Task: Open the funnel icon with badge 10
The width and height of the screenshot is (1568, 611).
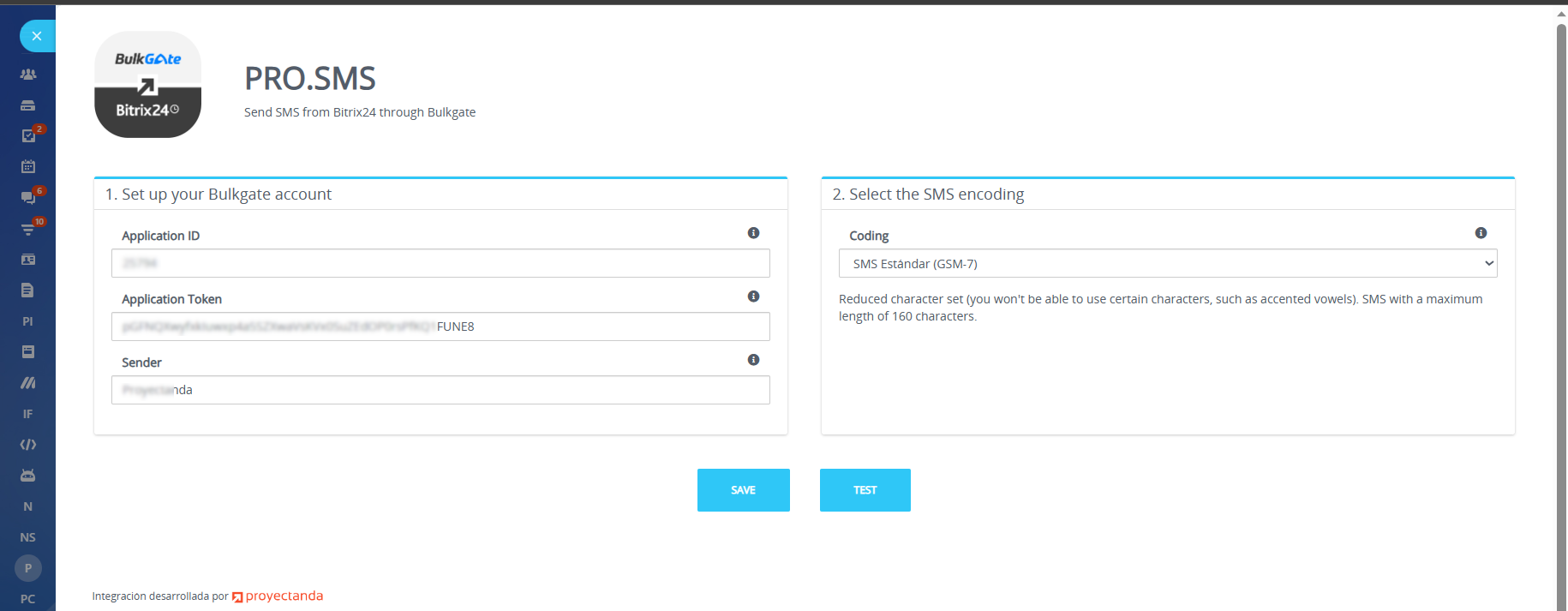Action: (x=28, y=229)
